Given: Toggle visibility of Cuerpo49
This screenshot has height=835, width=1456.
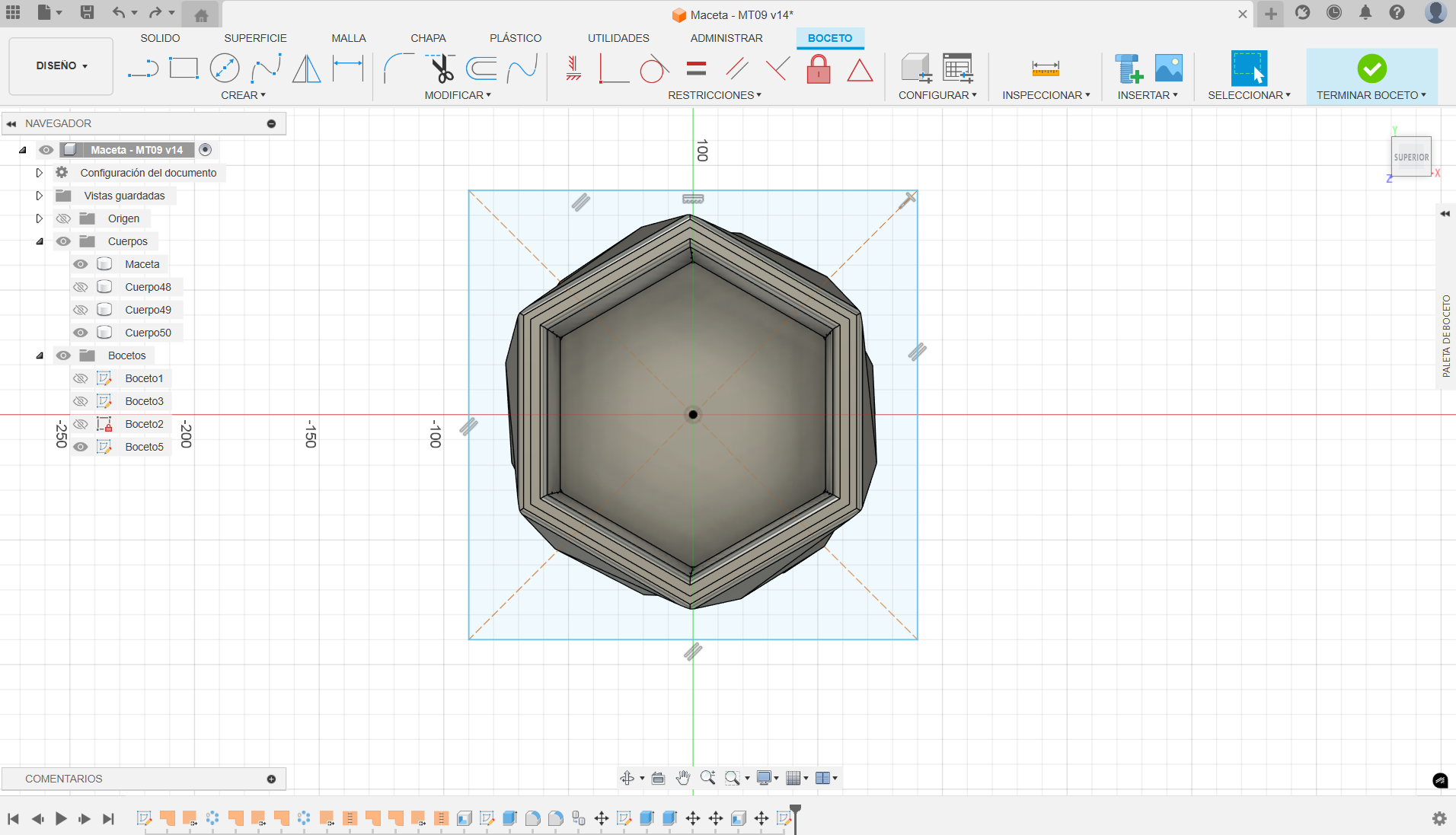Looking at the screenshot, I should pos(80,310).
